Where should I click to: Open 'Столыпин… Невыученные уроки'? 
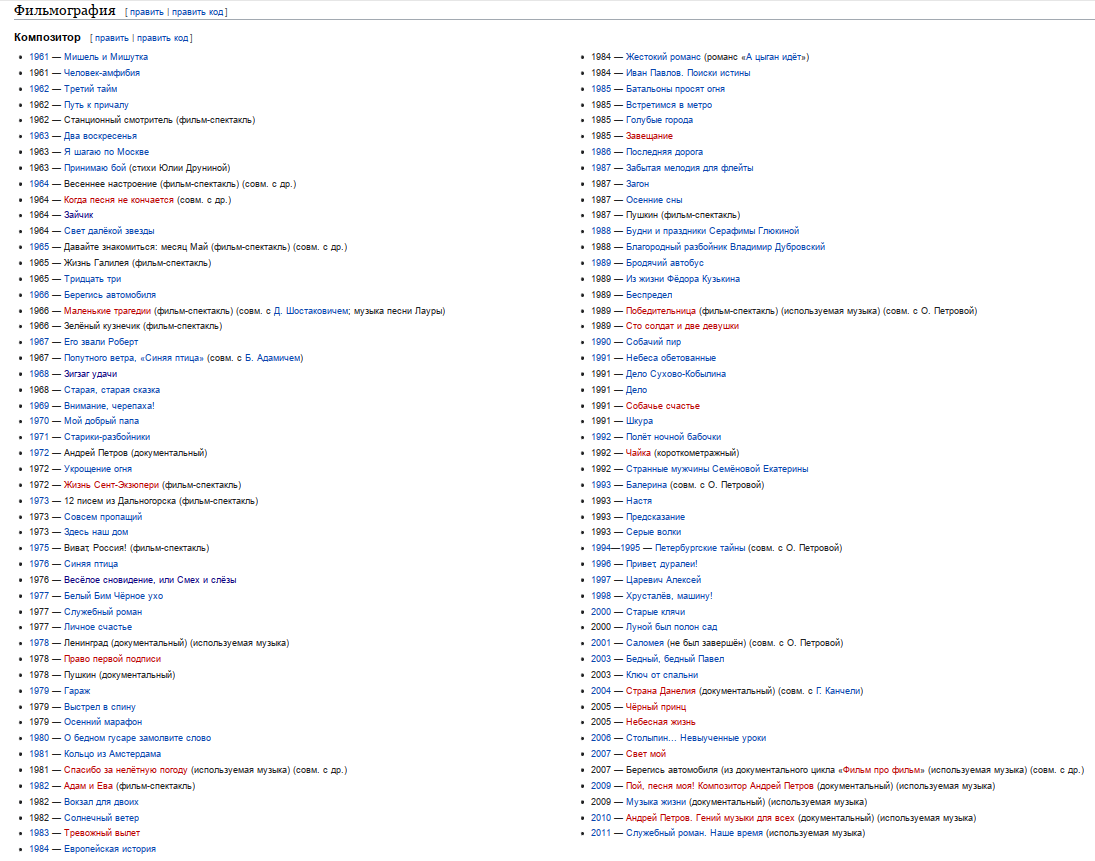pos(696,738)
